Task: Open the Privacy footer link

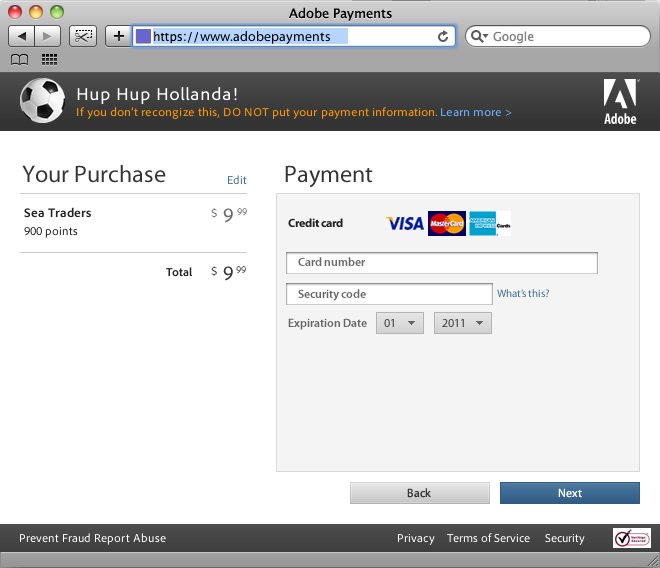Action: (x=415, y=538)
